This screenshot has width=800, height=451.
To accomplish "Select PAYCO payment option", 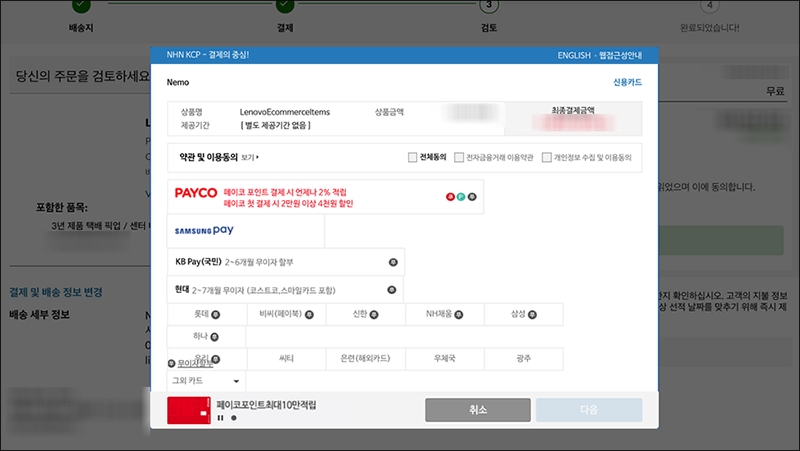I will click(x=325, y=197).
